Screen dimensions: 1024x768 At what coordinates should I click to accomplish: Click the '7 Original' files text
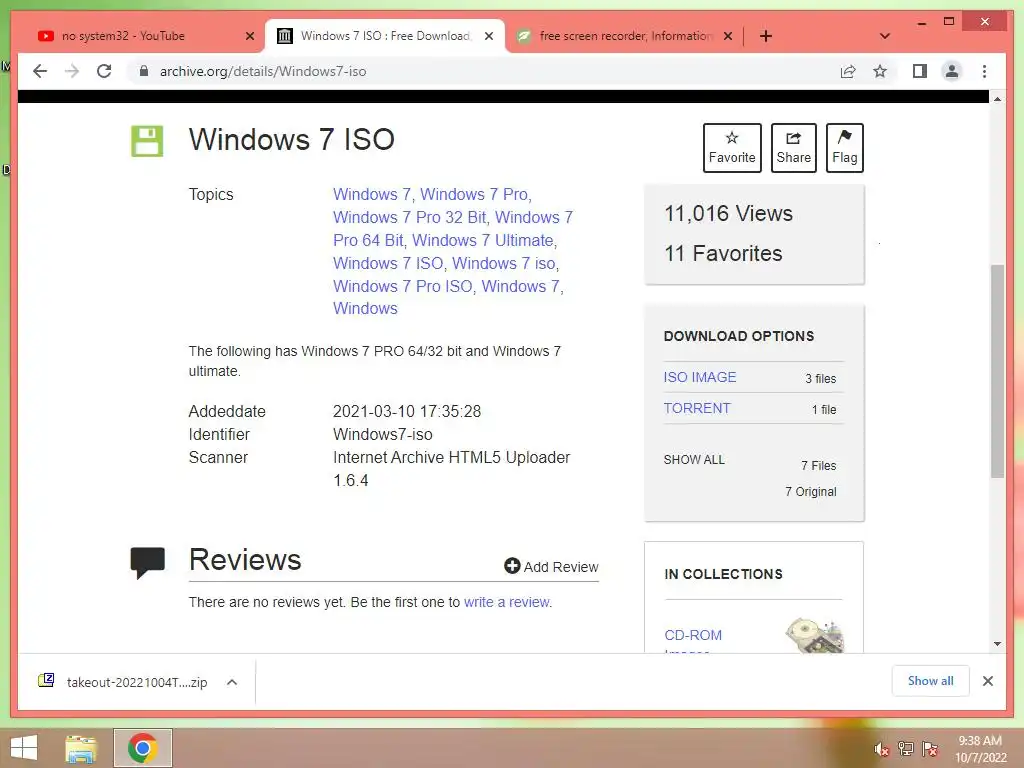coord(810,492)
